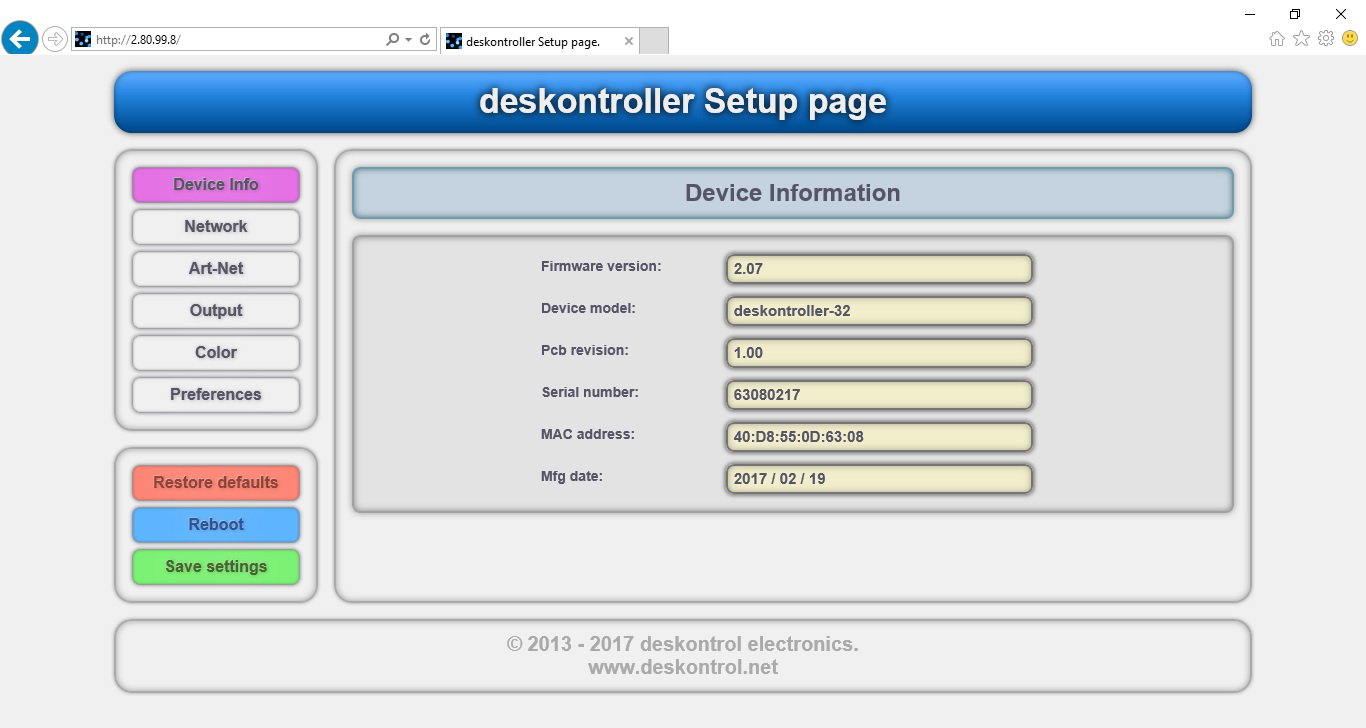The width and height of the screenshot is (1366, 728).
Task: Click the Firmware version field showing 2.07
Action: 879,269
